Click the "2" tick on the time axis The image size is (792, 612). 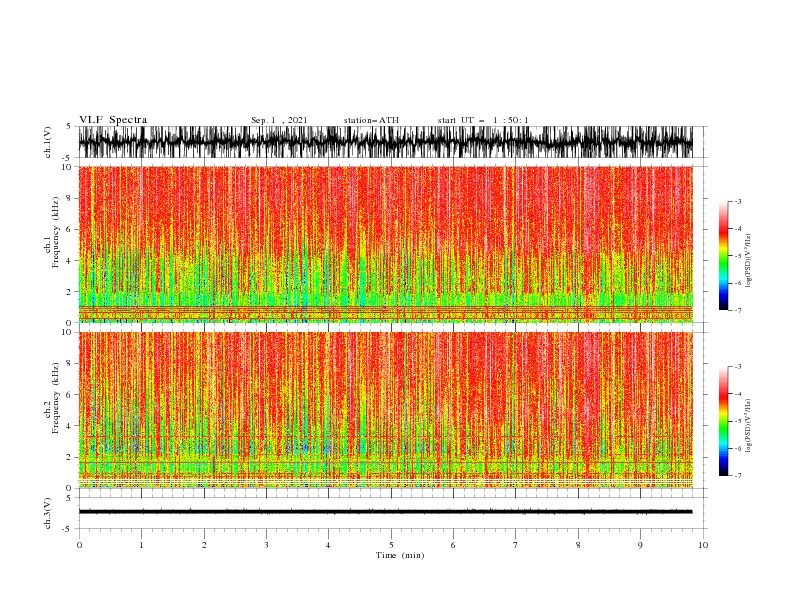click(x=204, y=545)
